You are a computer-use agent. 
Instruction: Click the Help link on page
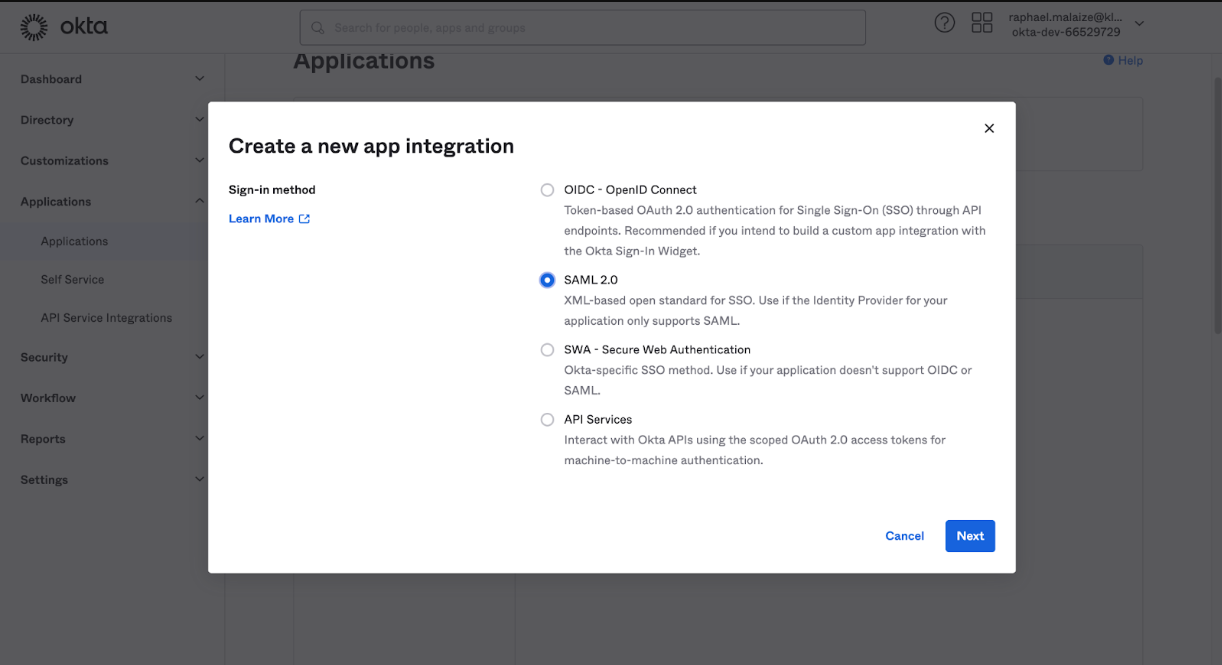coord(1123,61)
